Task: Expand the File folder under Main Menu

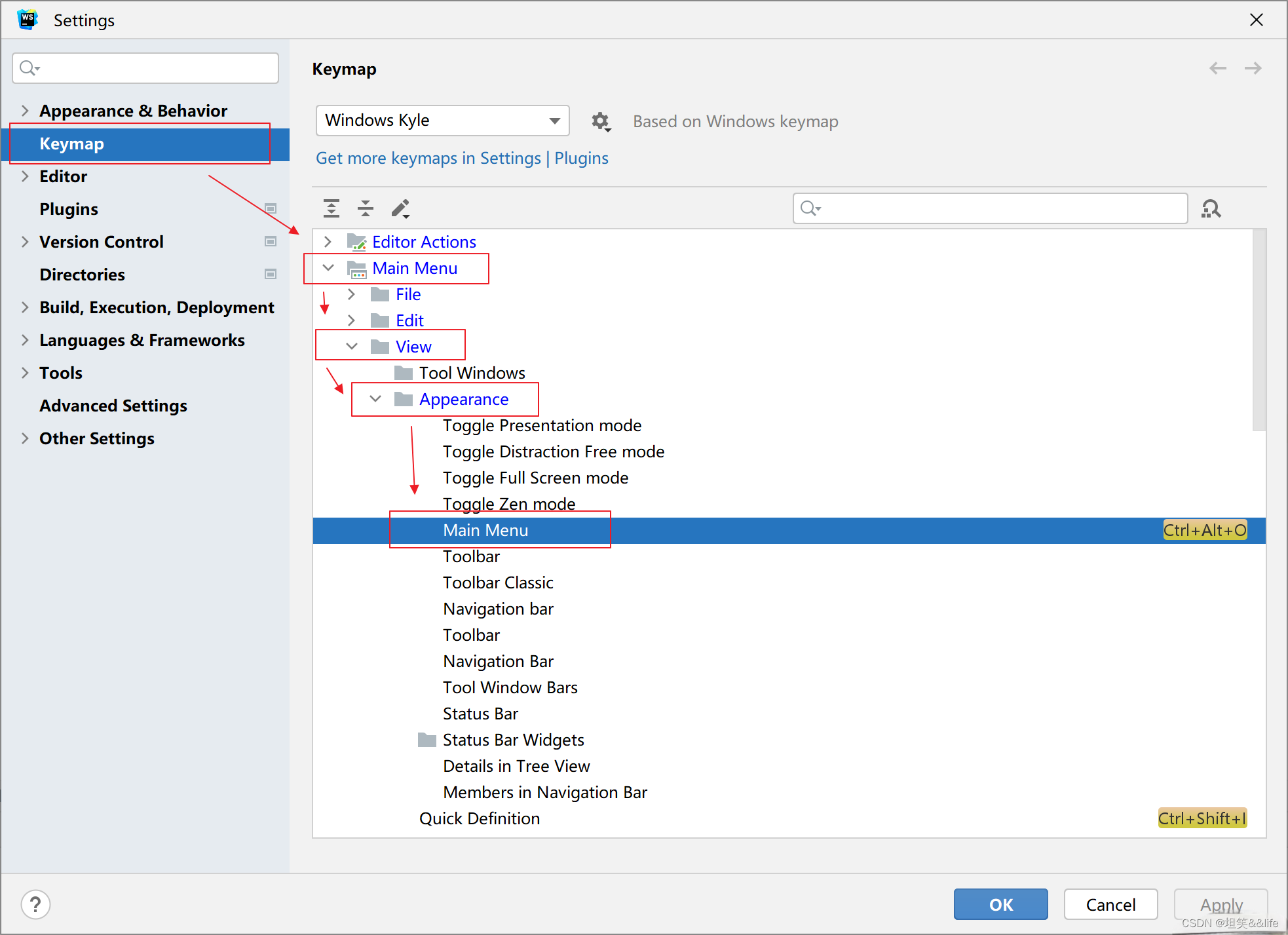Action: (352, 294)
